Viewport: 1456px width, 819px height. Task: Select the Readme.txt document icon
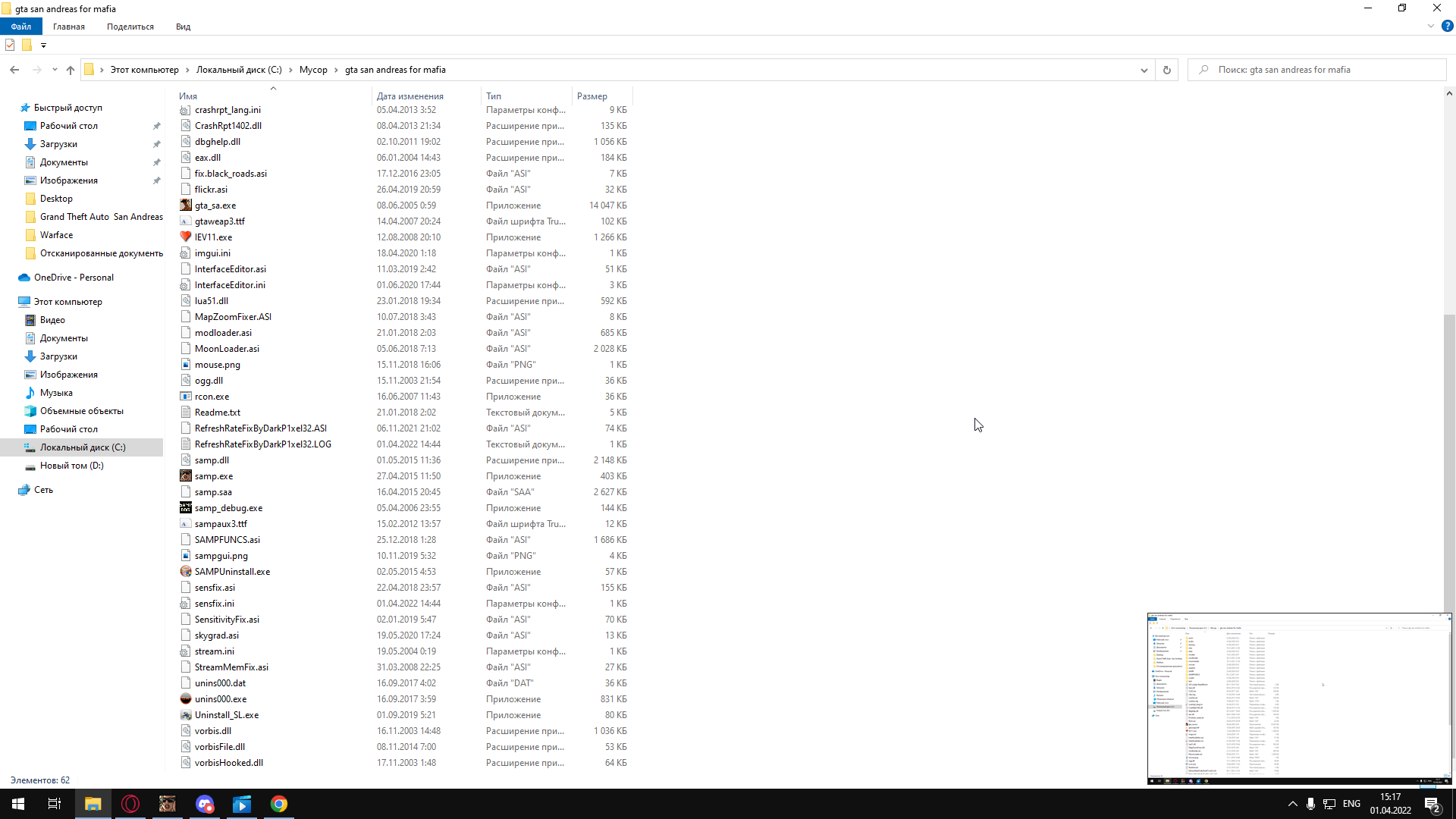186,413
